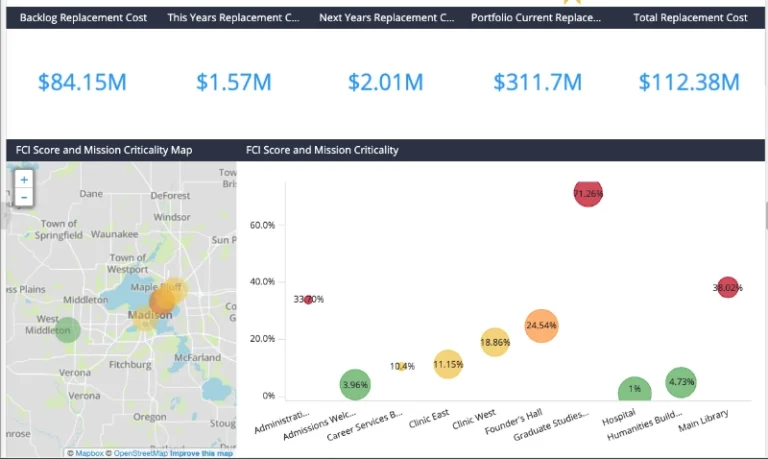Select the 18.86% Clinic West bubble
The height and width of the screenshot is (459, 768).
(495, 343)
